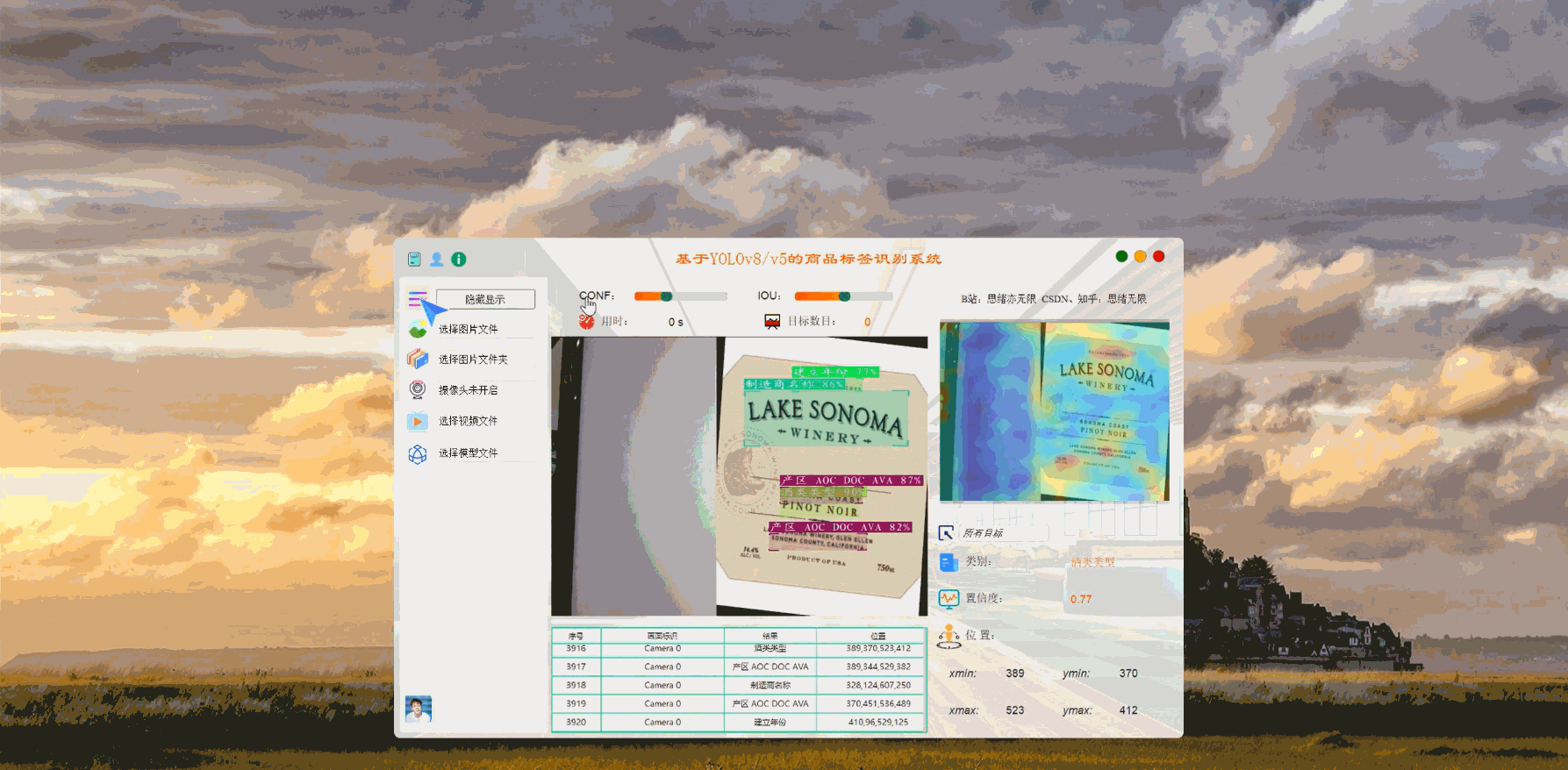Click the confidence value 0.77
Screen dimensions: 1568x770
tap(1081, 600)
